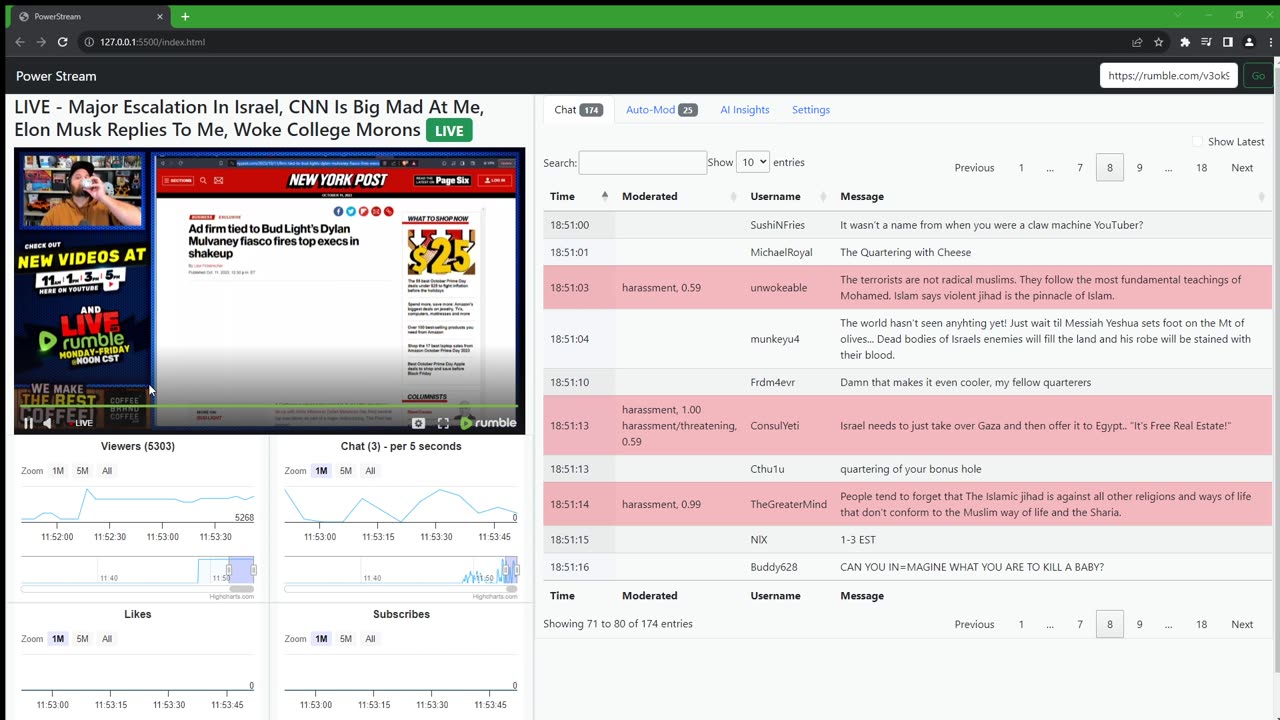Viewport: 1280px width, 720px height.
Task: Click the Rumble URL input field
Action: [1169, 76]
